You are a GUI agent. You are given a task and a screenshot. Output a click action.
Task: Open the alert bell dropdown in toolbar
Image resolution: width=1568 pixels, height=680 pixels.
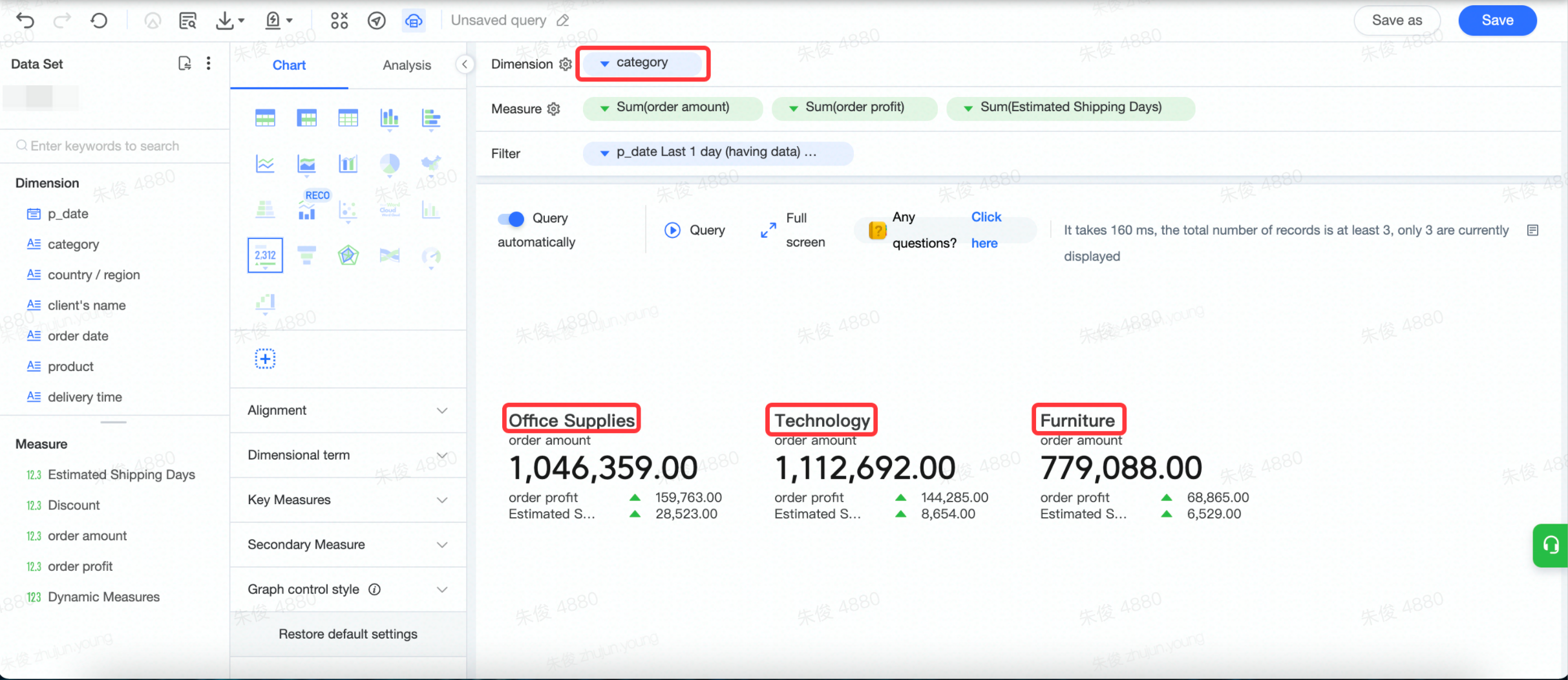coord(279,21)
